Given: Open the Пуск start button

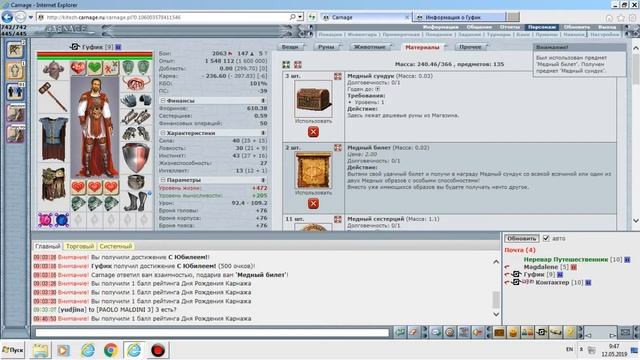Looking at the screenshot, I should coord(13,350).
